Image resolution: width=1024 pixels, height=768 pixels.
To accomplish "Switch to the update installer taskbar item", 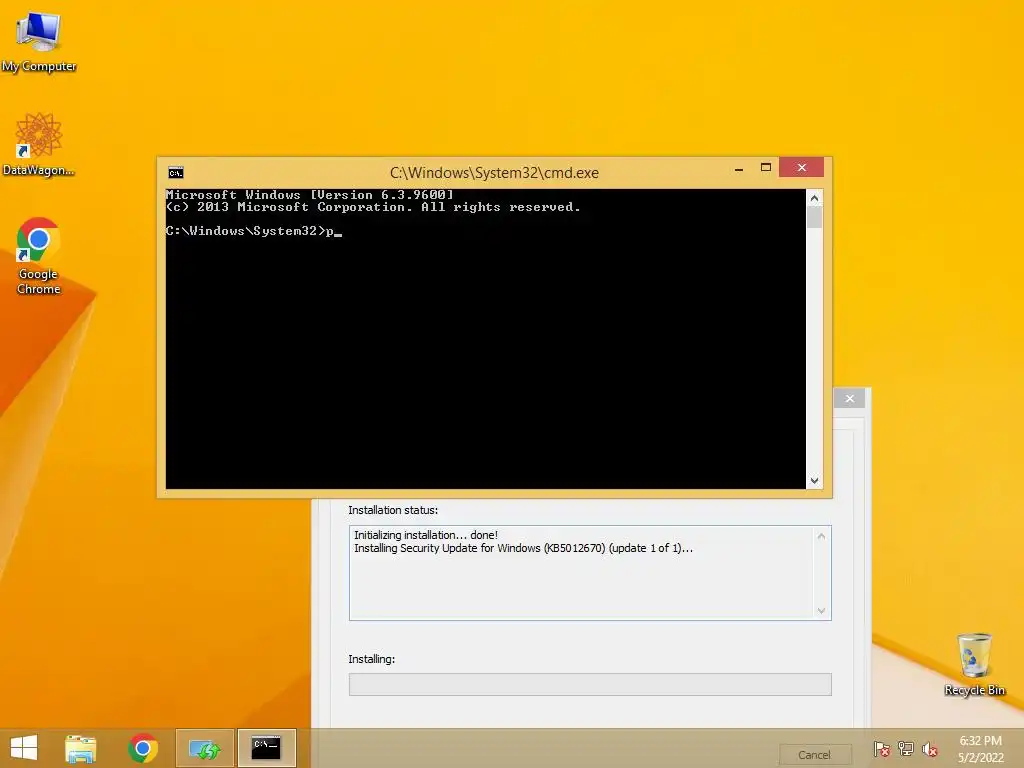I will tap(205, 748).
